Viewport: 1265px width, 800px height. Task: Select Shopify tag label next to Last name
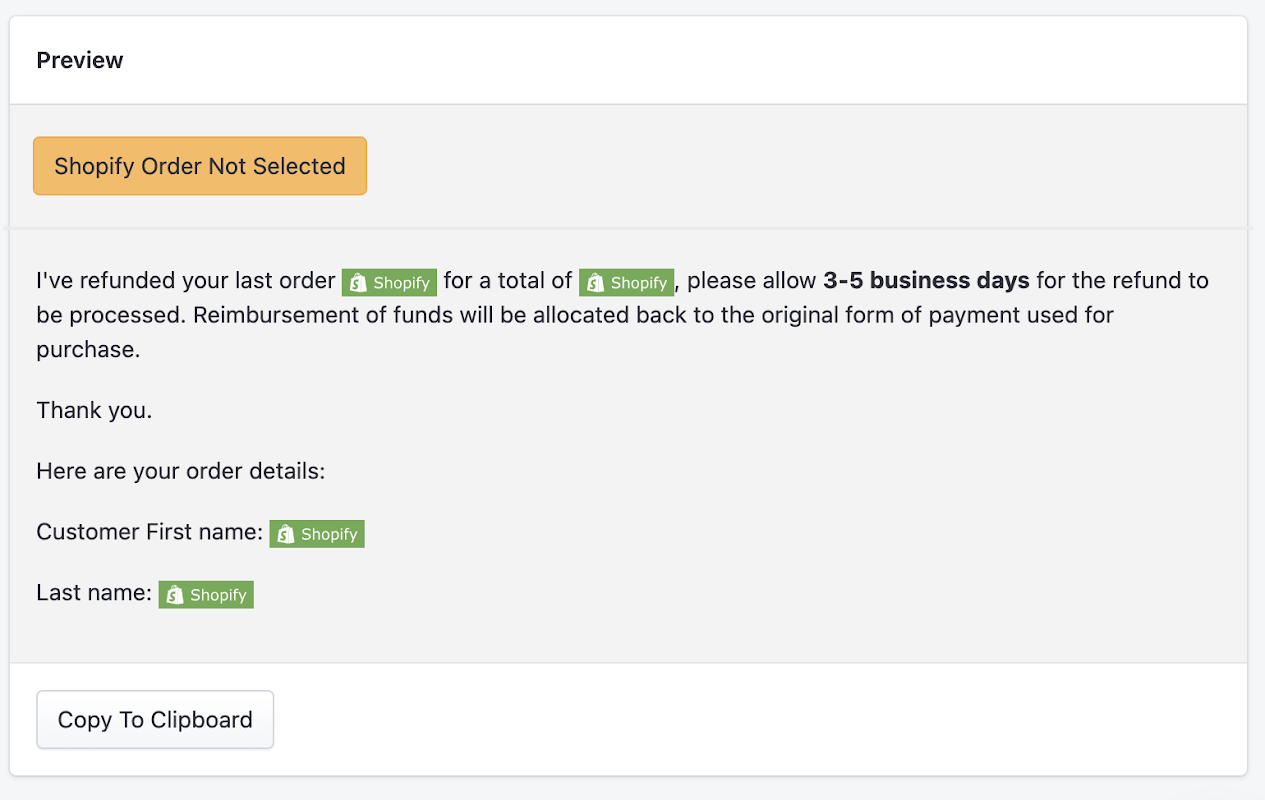[218, 595]
